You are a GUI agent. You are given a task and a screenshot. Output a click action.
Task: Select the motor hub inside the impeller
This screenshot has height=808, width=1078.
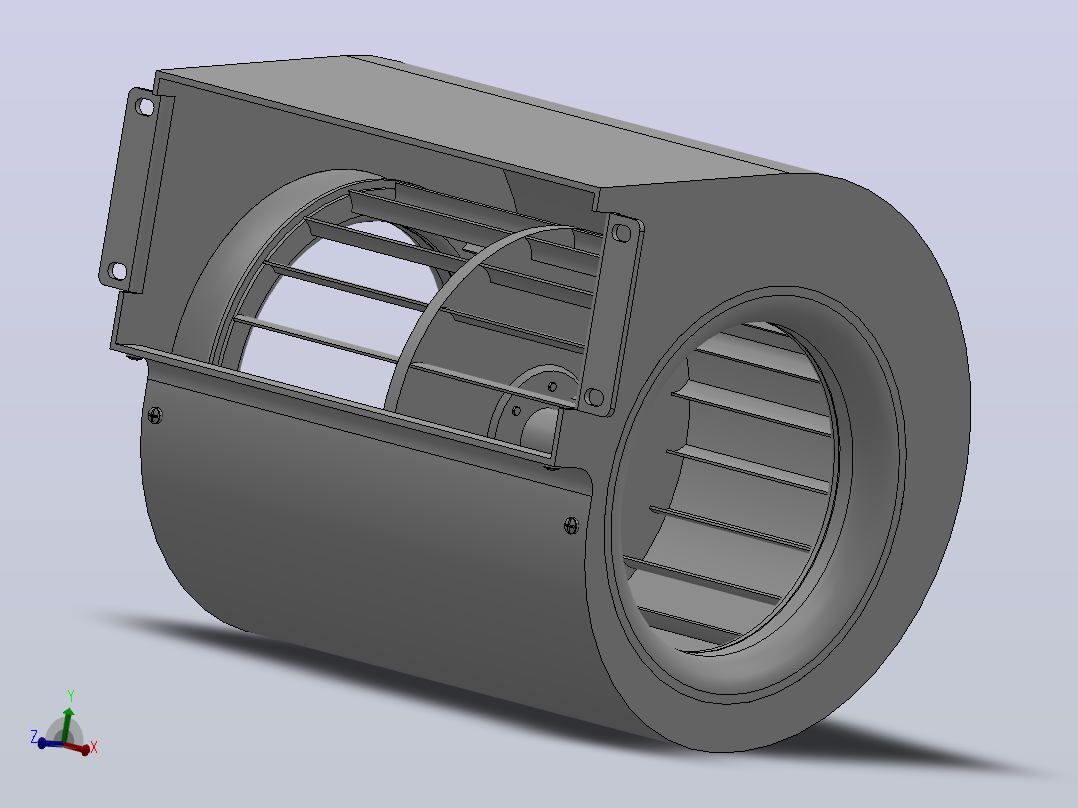click(x=534, y=413)
